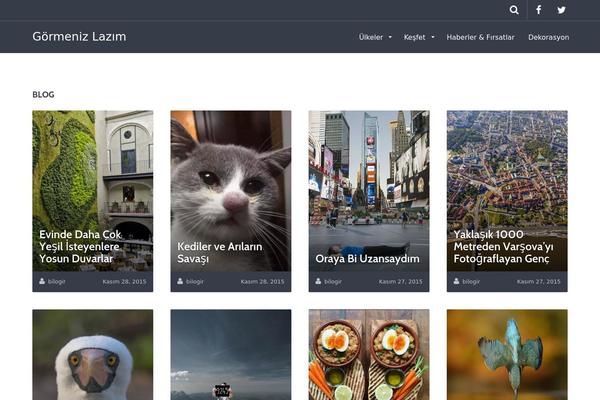Screen dimensions: 600x400
Task: Open the Keşfet menu
Action: click(x=414, y=37)
